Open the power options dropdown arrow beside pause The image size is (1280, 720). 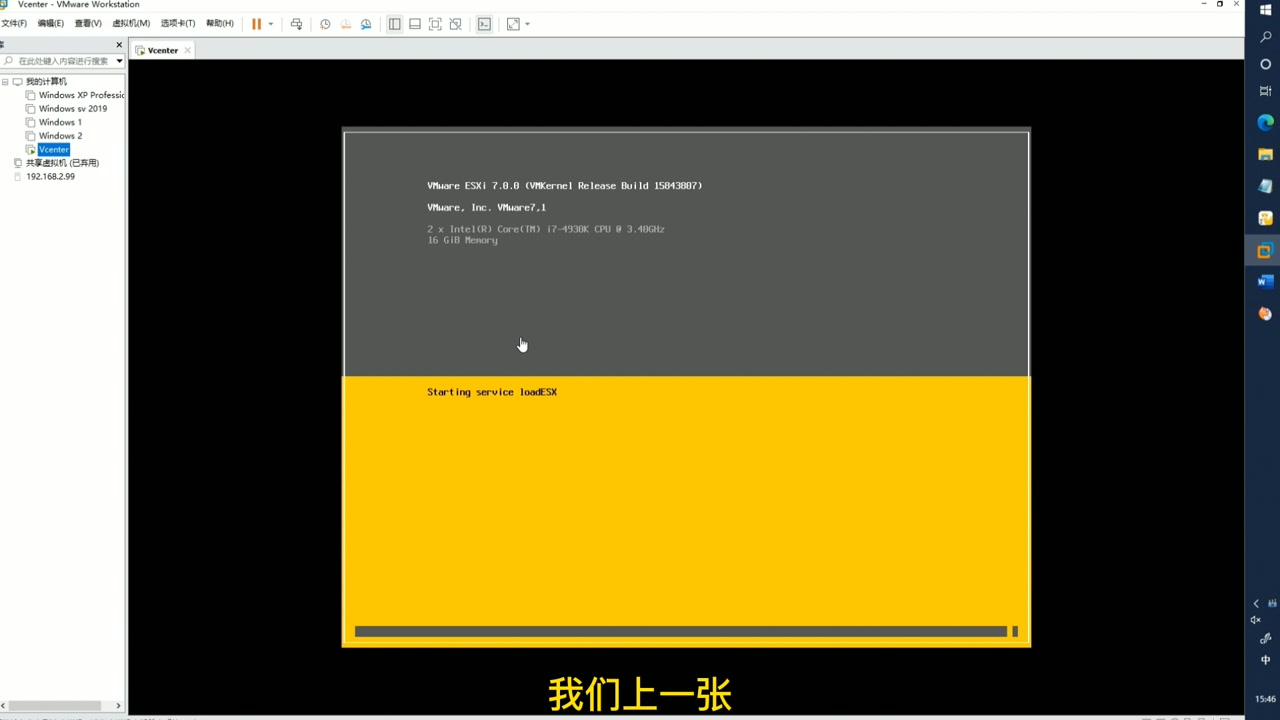click(270, 24)
